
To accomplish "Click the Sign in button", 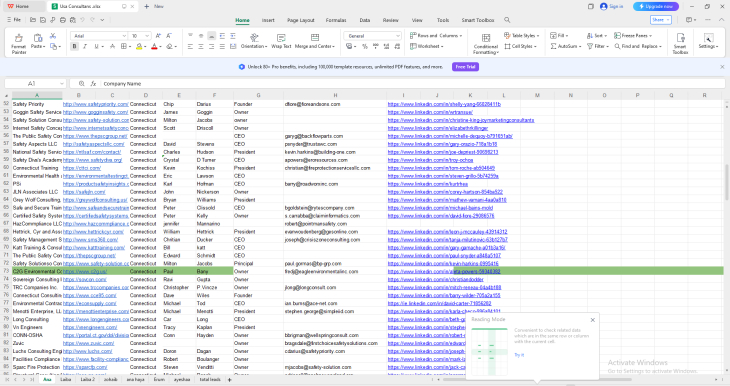I will coord(612,7).
